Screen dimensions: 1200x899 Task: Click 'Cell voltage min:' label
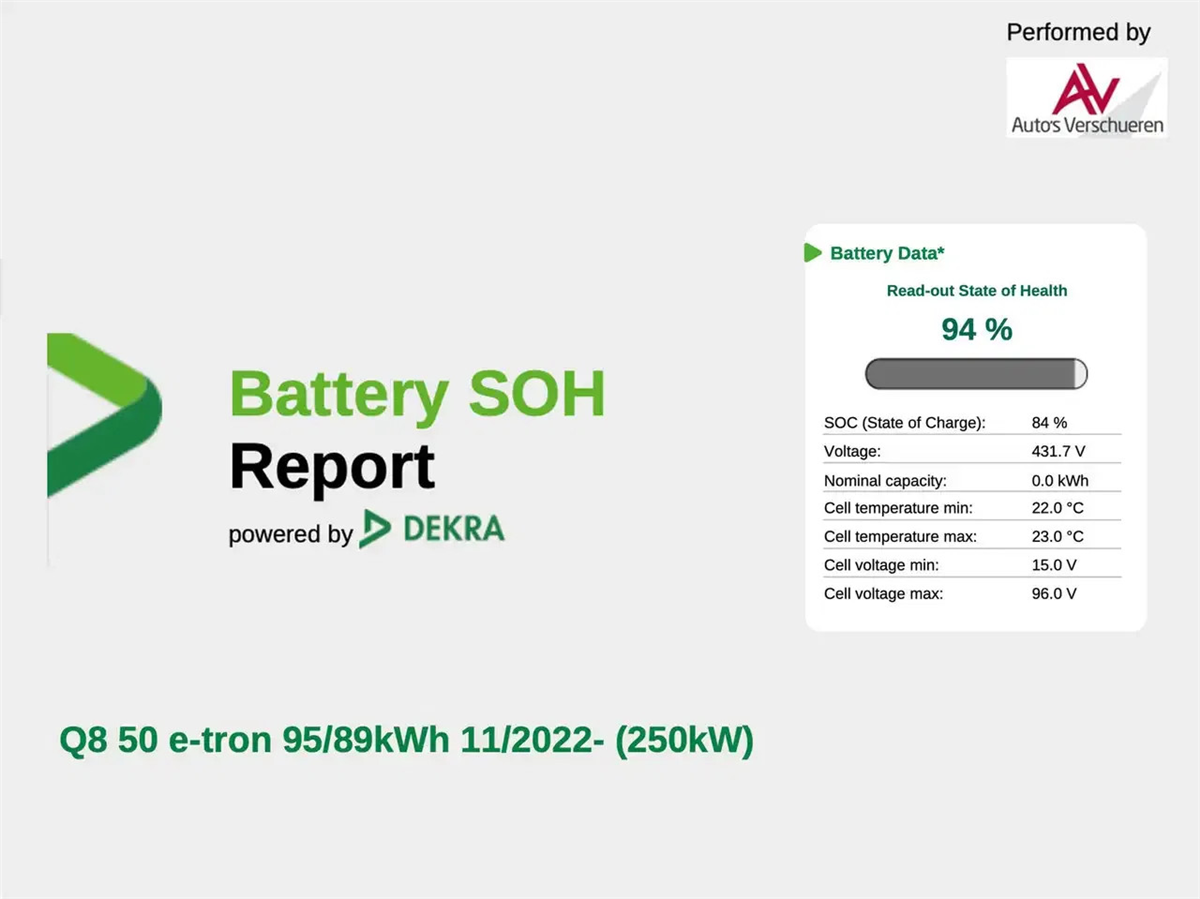pyautogui.click(x=882, y=565)
